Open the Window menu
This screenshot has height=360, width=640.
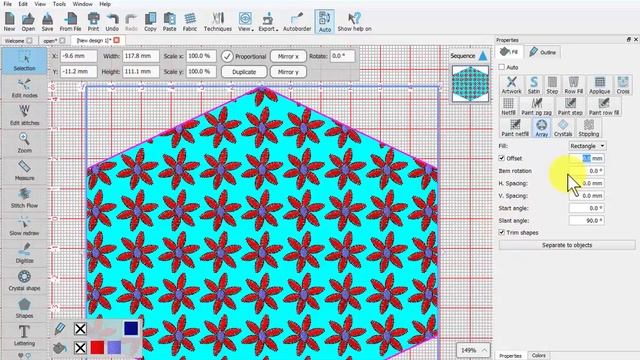(x=82, y=4)
